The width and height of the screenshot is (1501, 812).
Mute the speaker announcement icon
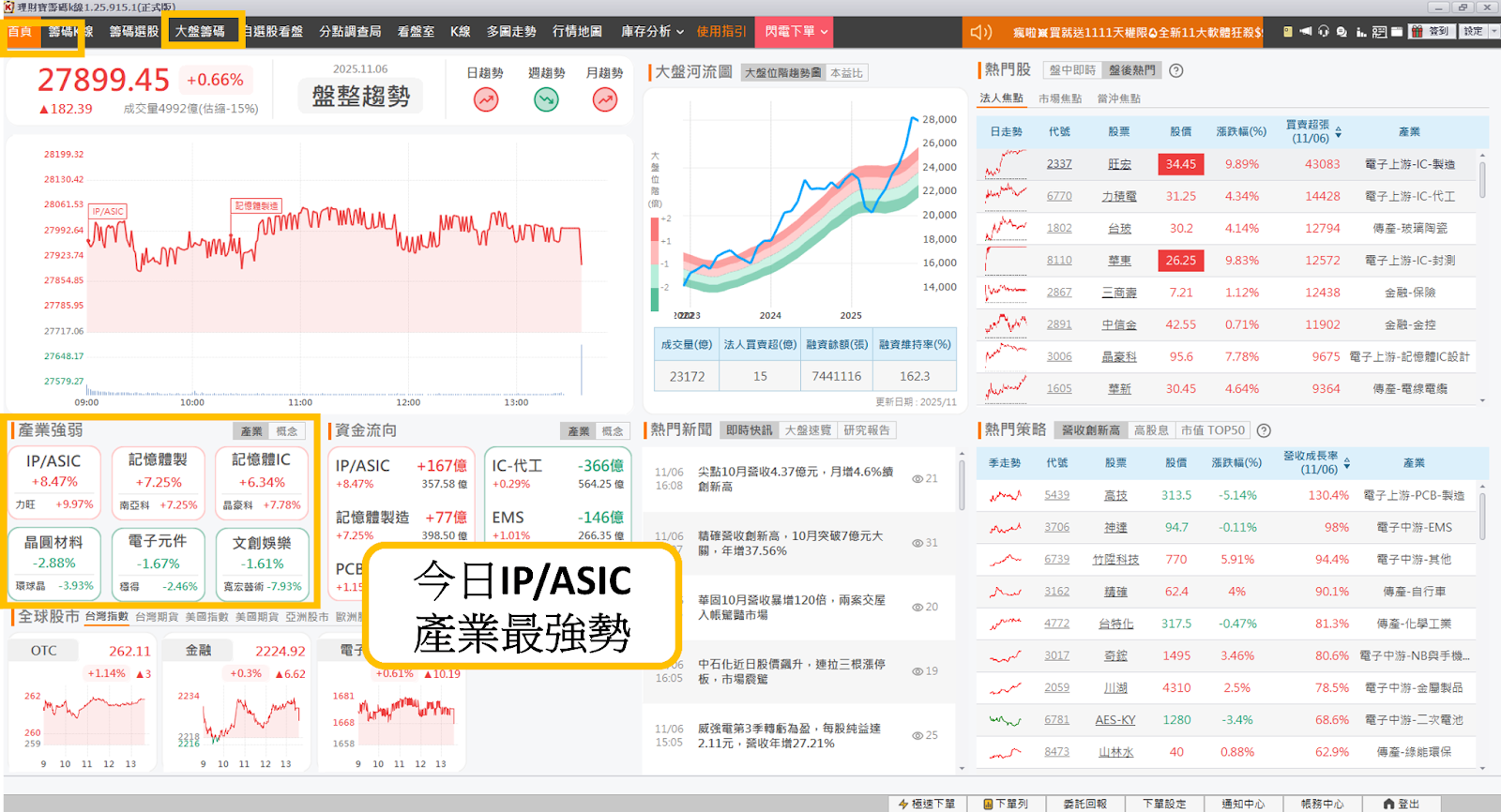coord(980,32)
